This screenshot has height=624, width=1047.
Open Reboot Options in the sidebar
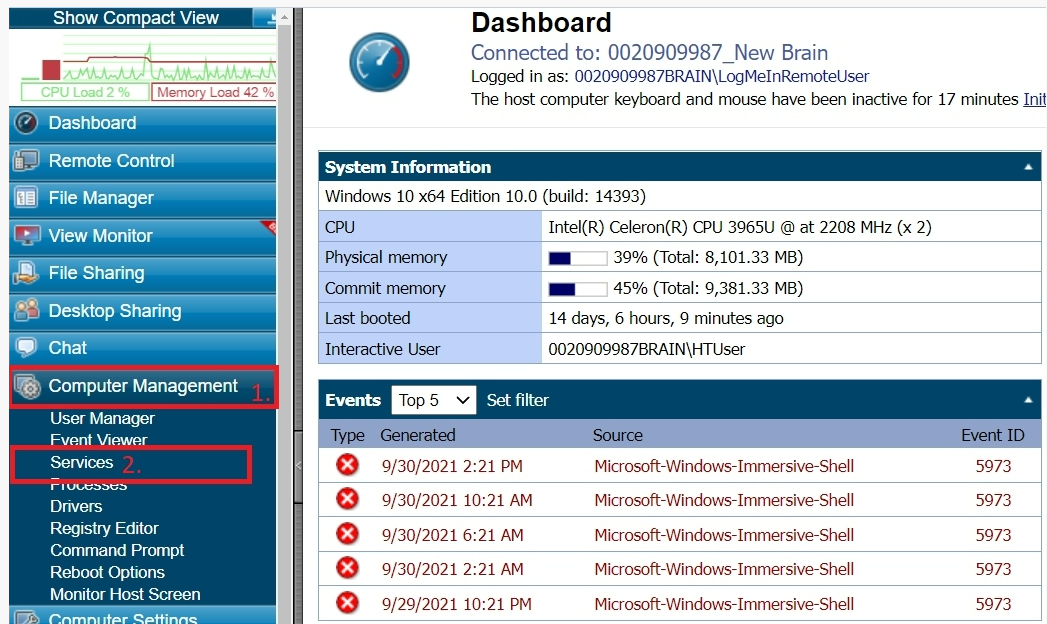point(107,572)
